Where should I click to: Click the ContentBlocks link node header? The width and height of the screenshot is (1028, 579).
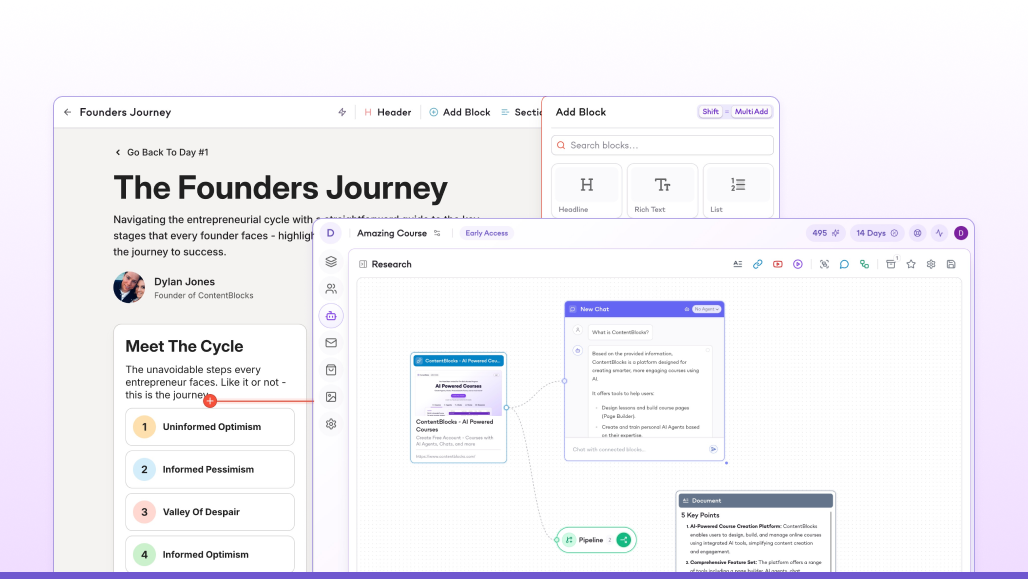(x=458, y=361)
